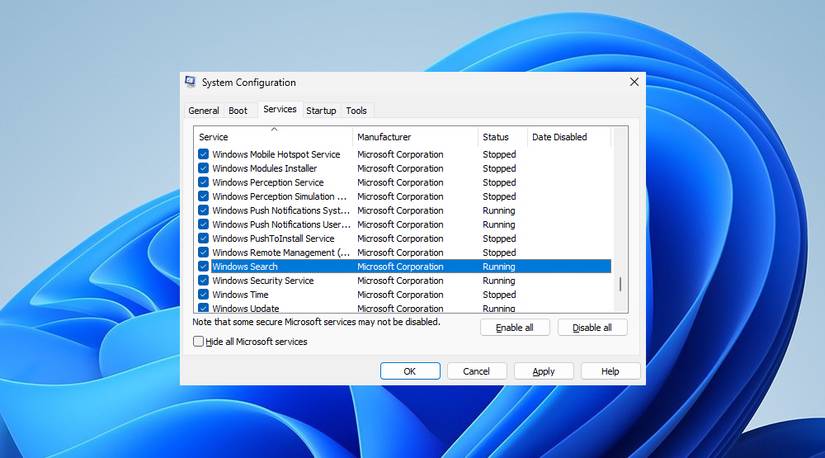Click the services list scrollbar thumb
This screenshot has width=825, height=458.
pyautogui.click(x=620, y=284)
